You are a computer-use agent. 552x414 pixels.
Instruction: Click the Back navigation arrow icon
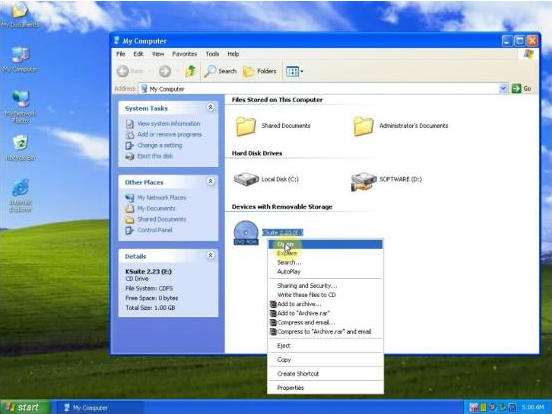tap(123, 71)
